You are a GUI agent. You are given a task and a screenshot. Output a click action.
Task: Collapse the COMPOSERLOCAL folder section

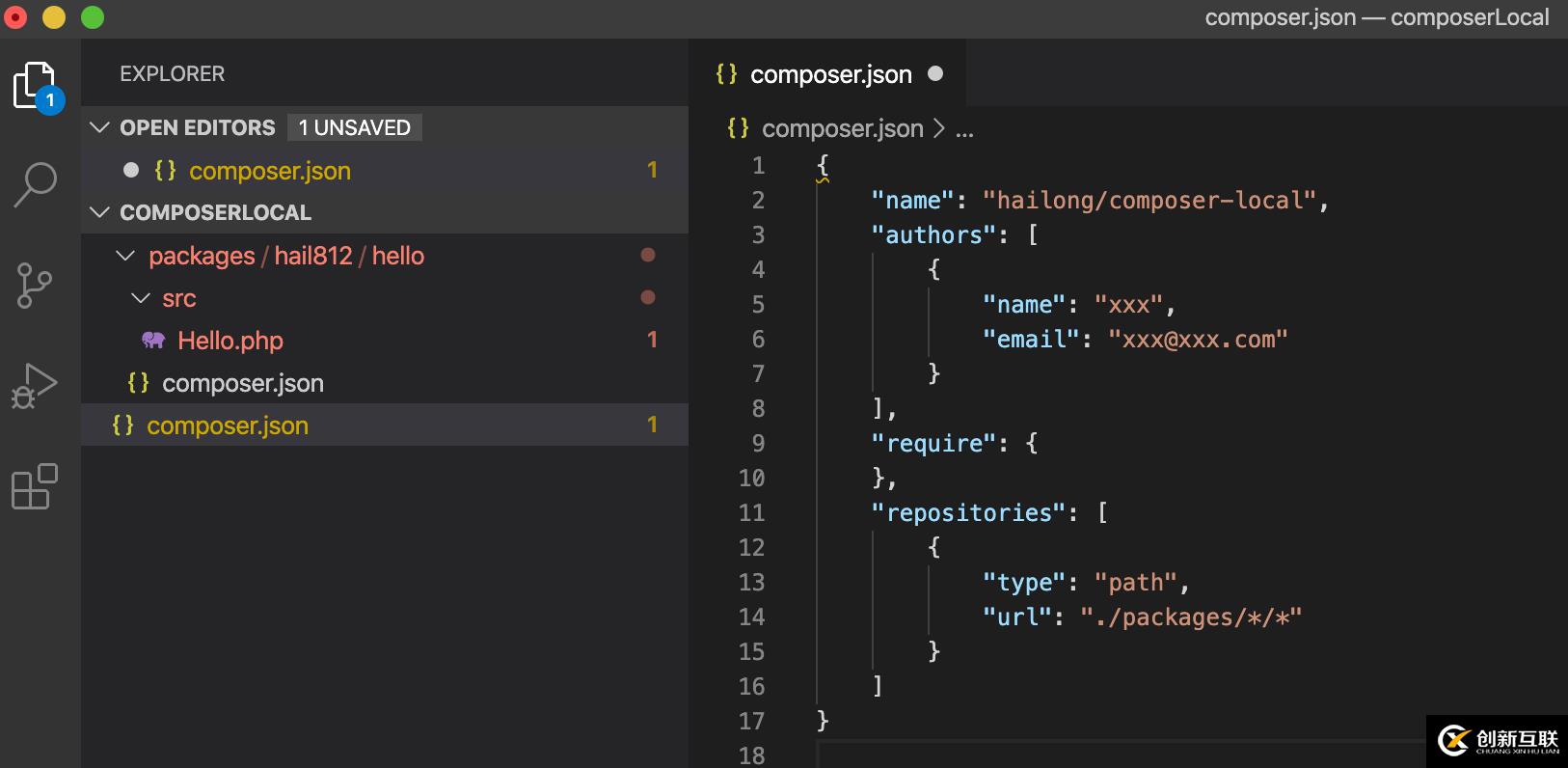point(99,212)
